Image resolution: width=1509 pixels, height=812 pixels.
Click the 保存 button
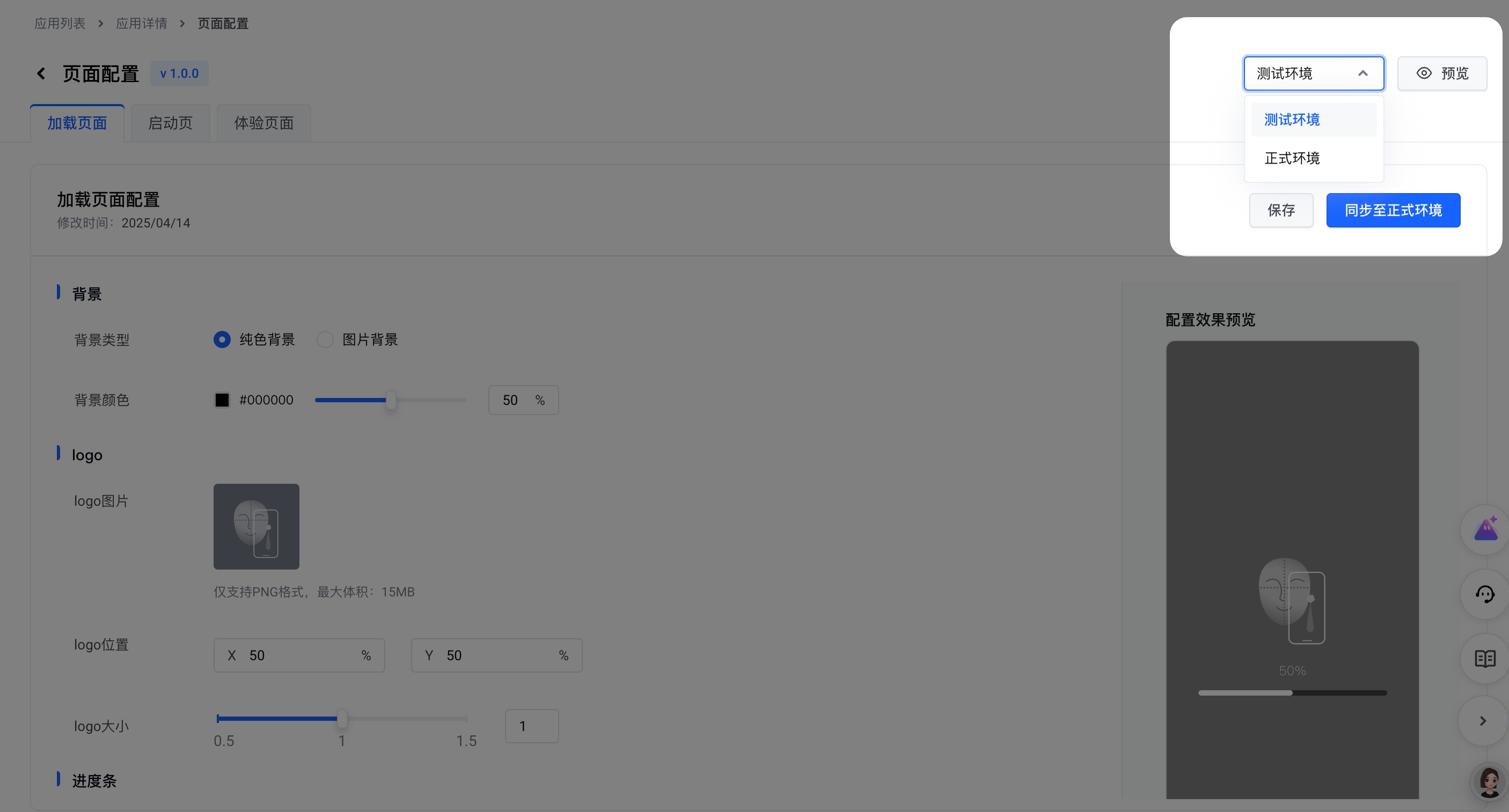pos(1281,210)
